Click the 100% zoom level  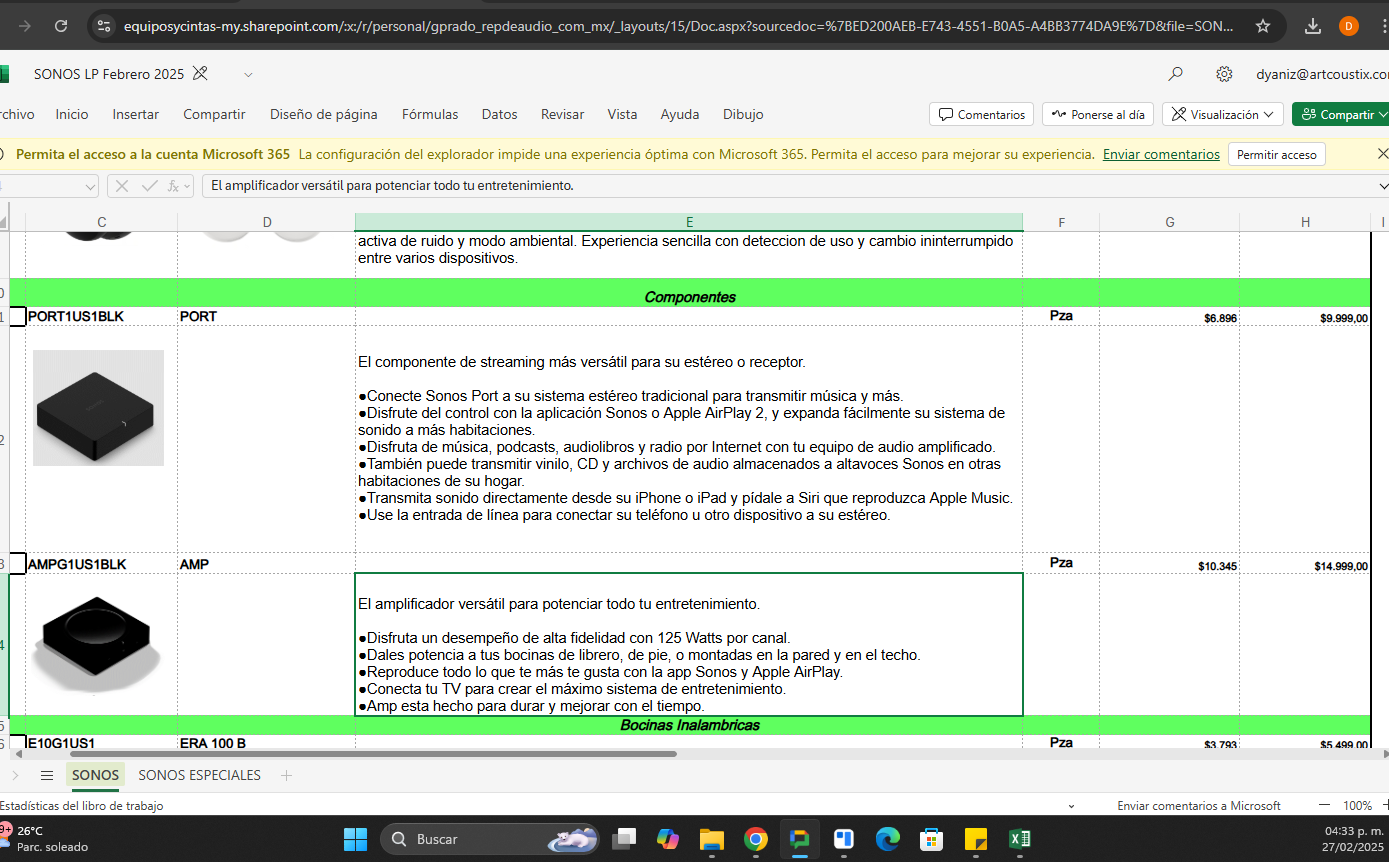(x=1357, y=805)
